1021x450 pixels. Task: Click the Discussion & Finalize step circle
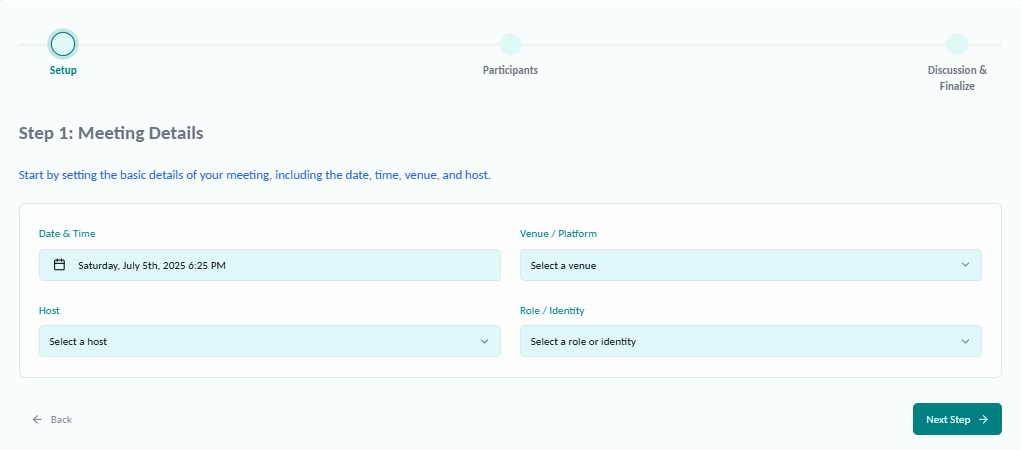coord(957,44)
